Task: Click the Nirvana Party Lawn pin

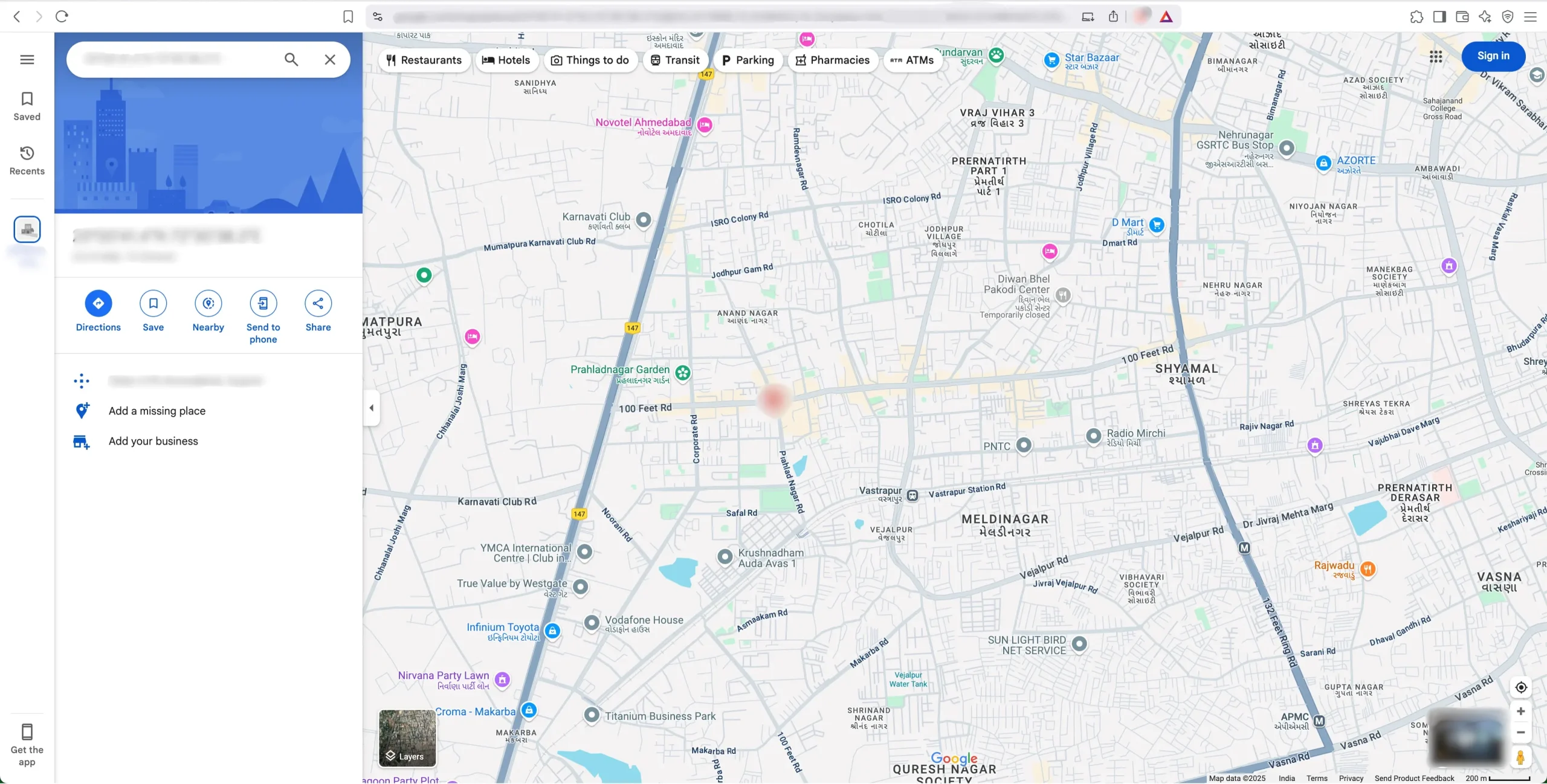Action: click(502, 680)
